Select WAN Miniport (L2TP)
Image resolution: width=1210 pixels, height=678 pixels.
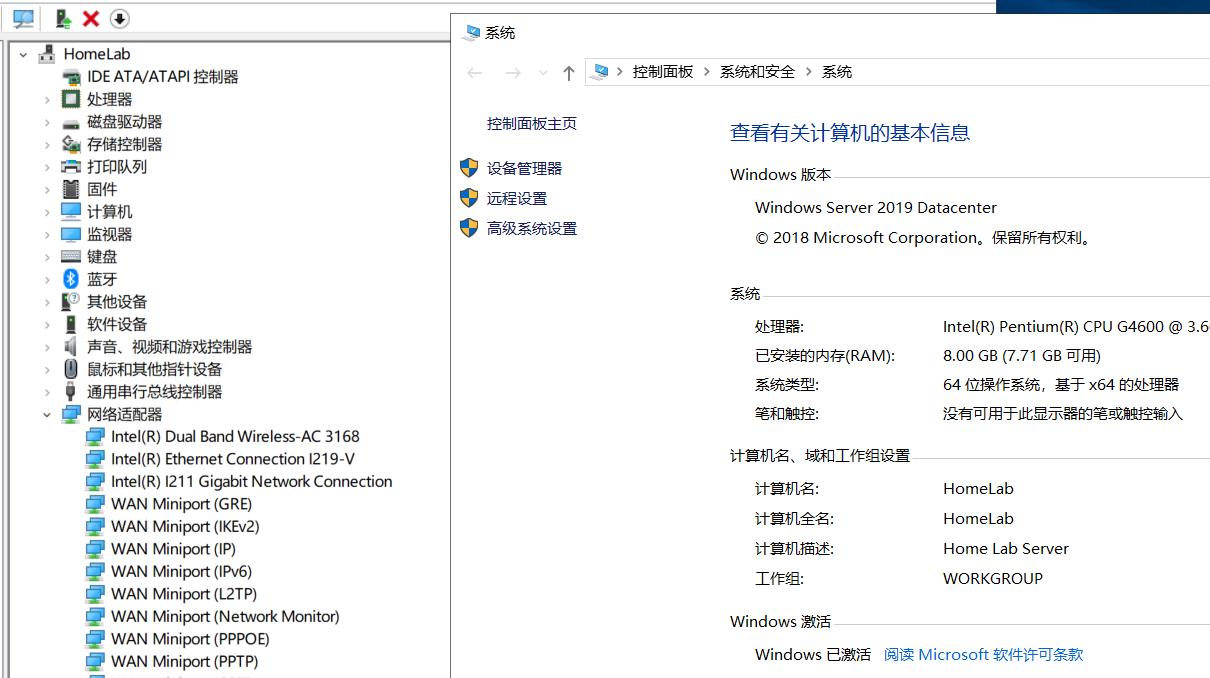coord(184,594)
